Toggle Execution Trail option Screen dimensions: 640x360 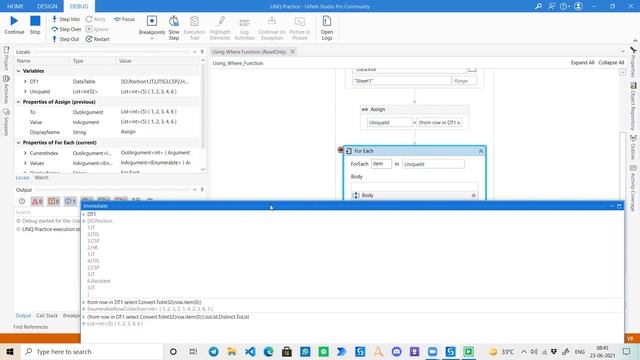[x=194, y=28]
